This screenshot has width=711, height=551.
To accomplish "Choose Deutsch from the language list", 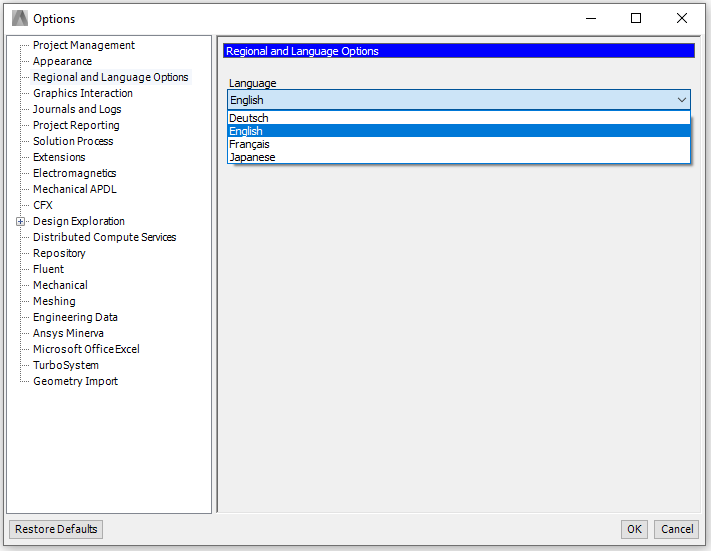I will [459, 118].
